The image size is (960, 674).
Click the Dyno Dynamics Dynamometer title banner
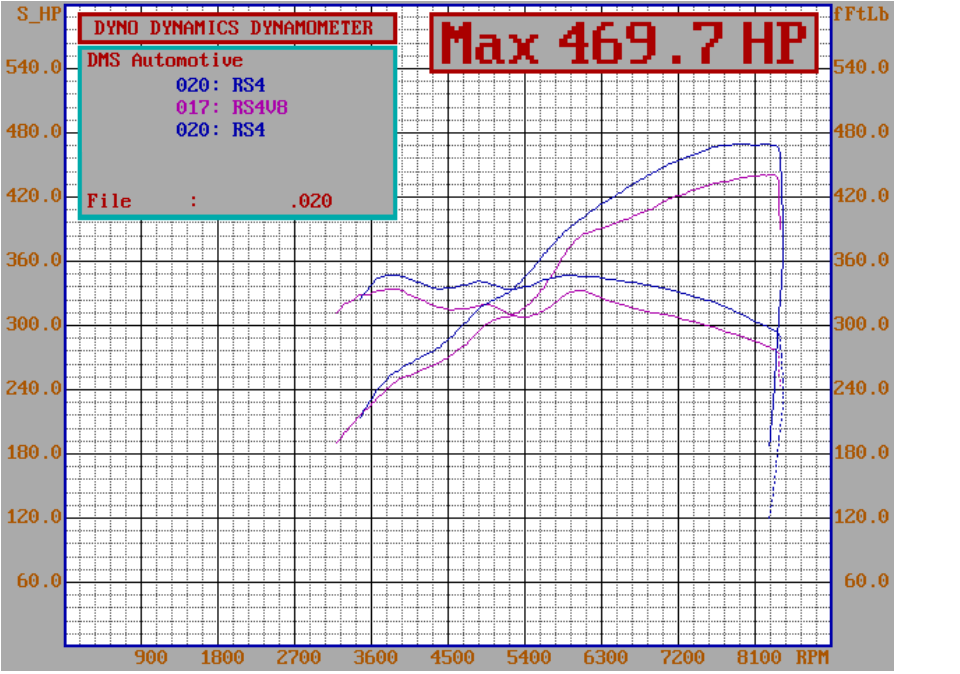coord(234,29)
